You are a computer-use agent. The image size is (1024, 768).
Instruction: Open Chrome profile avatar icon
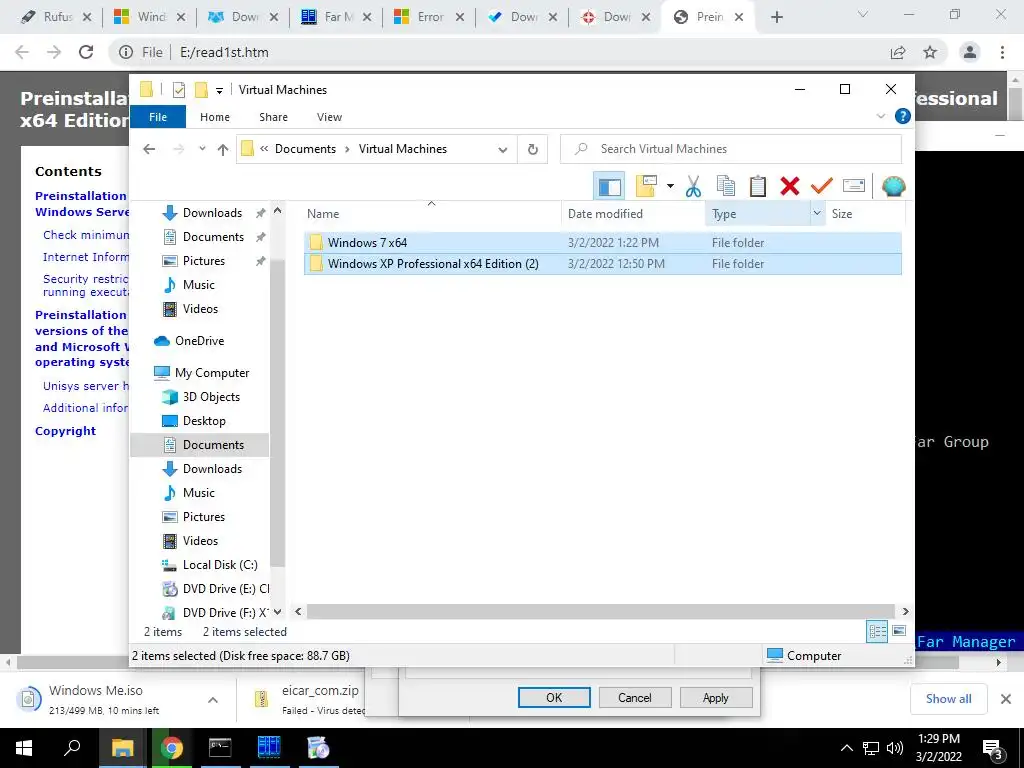pyautogui.click(x=970, y=52)
